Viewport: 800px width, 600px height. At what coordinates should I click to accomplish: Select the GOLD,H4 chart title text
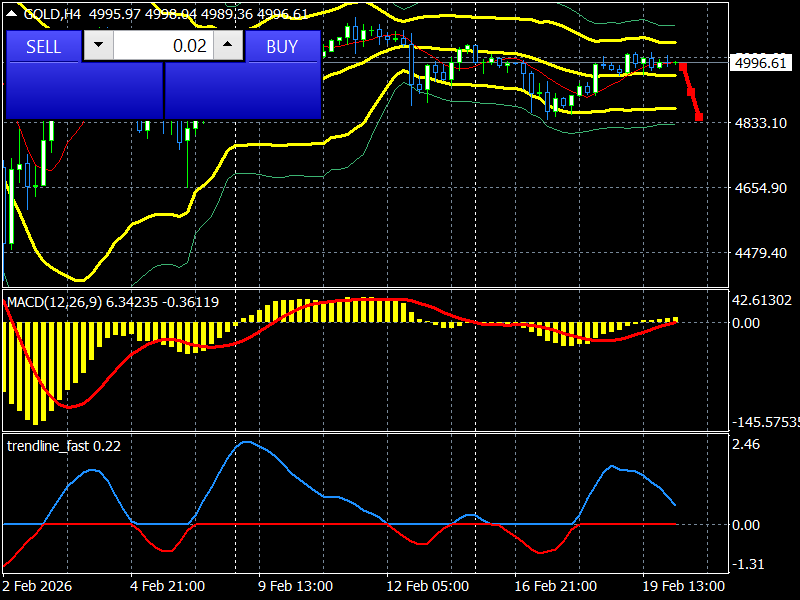click(x=52, y=14)
